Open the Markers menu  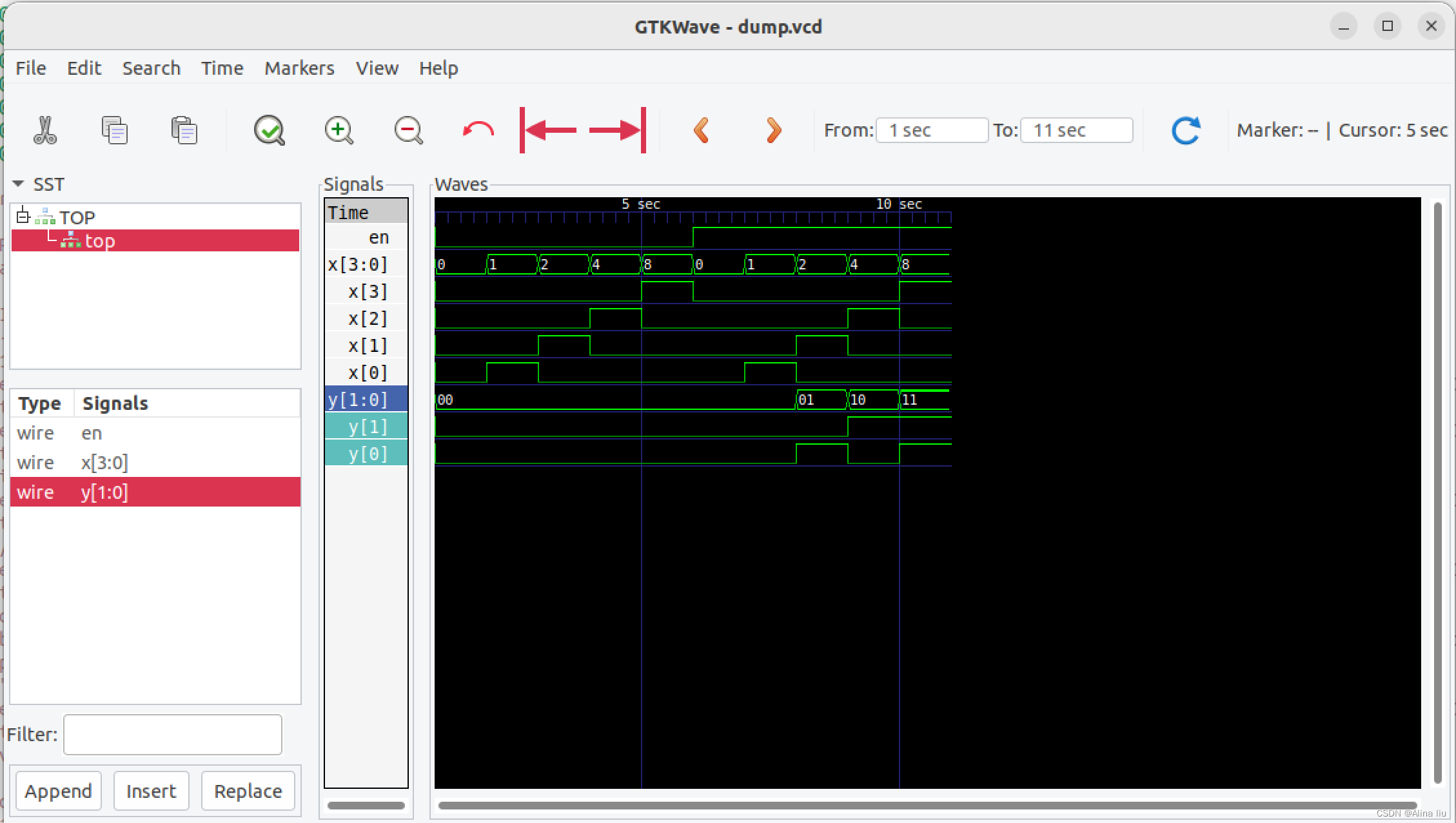tap(299, 68)
